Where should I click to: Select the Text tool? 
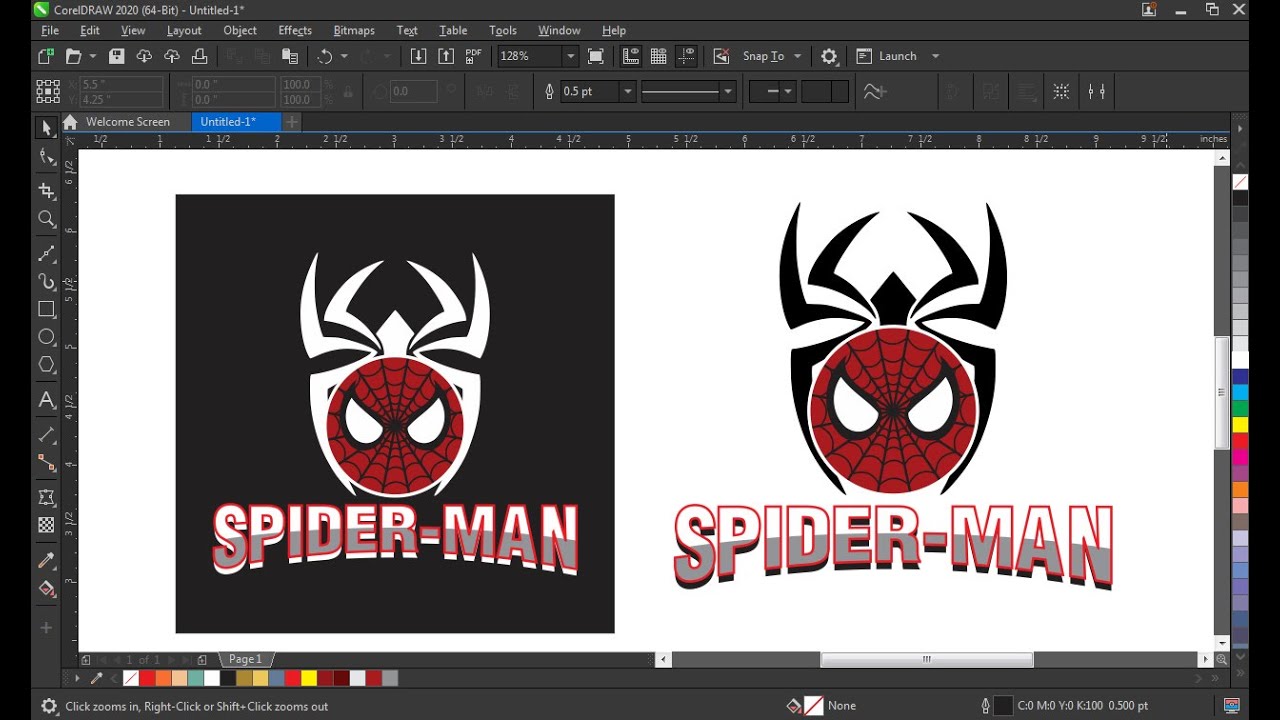coord(46,400)
